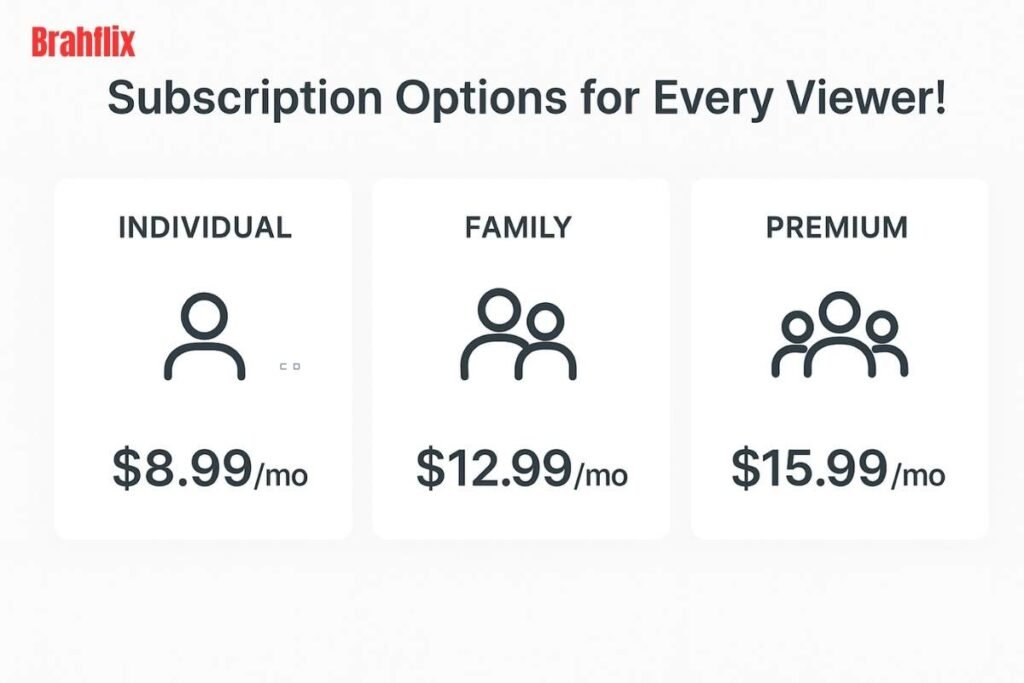Click the "/mo" suffix after $15.99

[917, 474]
